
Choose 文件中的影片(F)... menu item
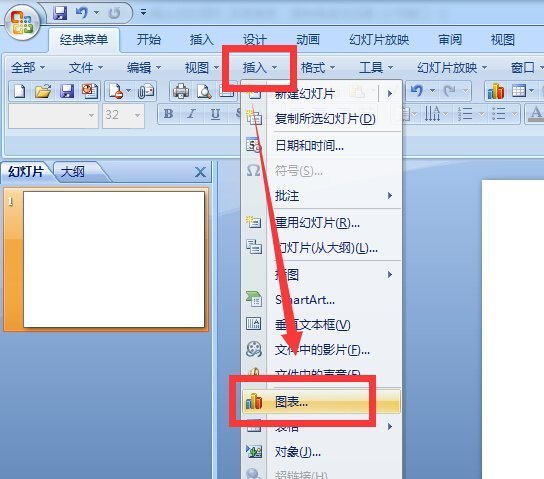[321, 350]
